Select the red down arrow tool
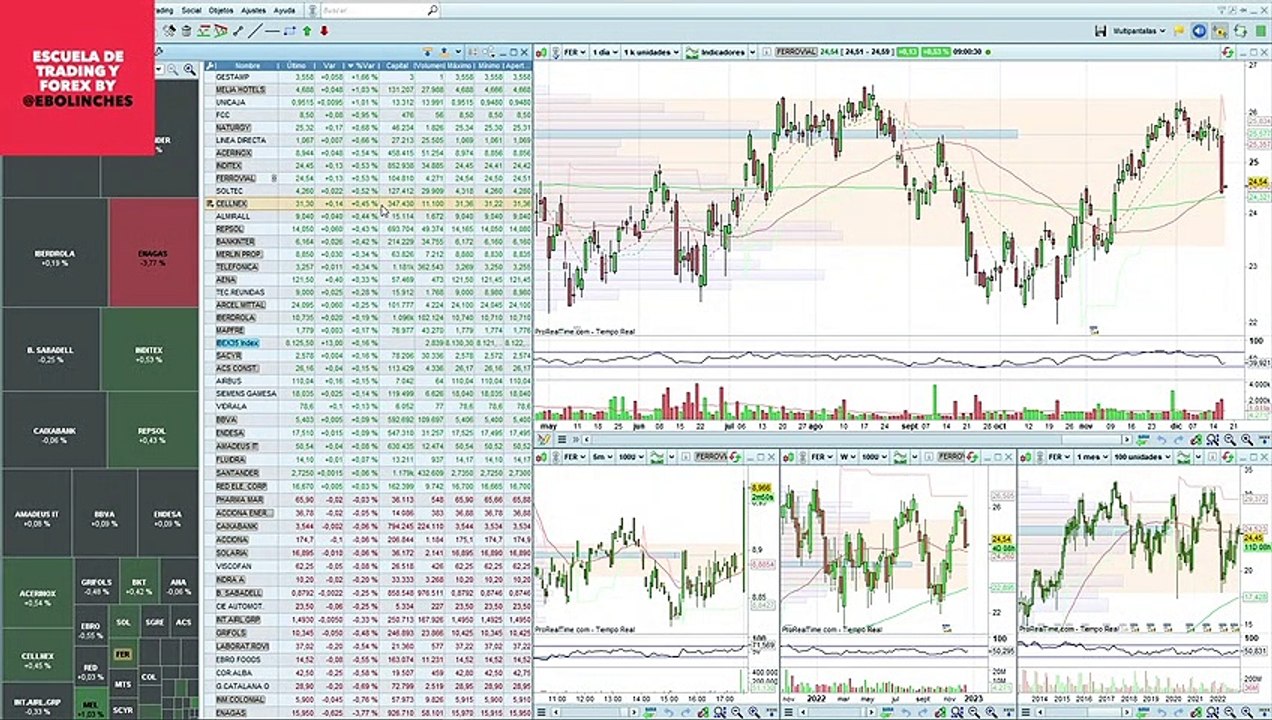The image size is (1272, 720). tap(324, 31)
